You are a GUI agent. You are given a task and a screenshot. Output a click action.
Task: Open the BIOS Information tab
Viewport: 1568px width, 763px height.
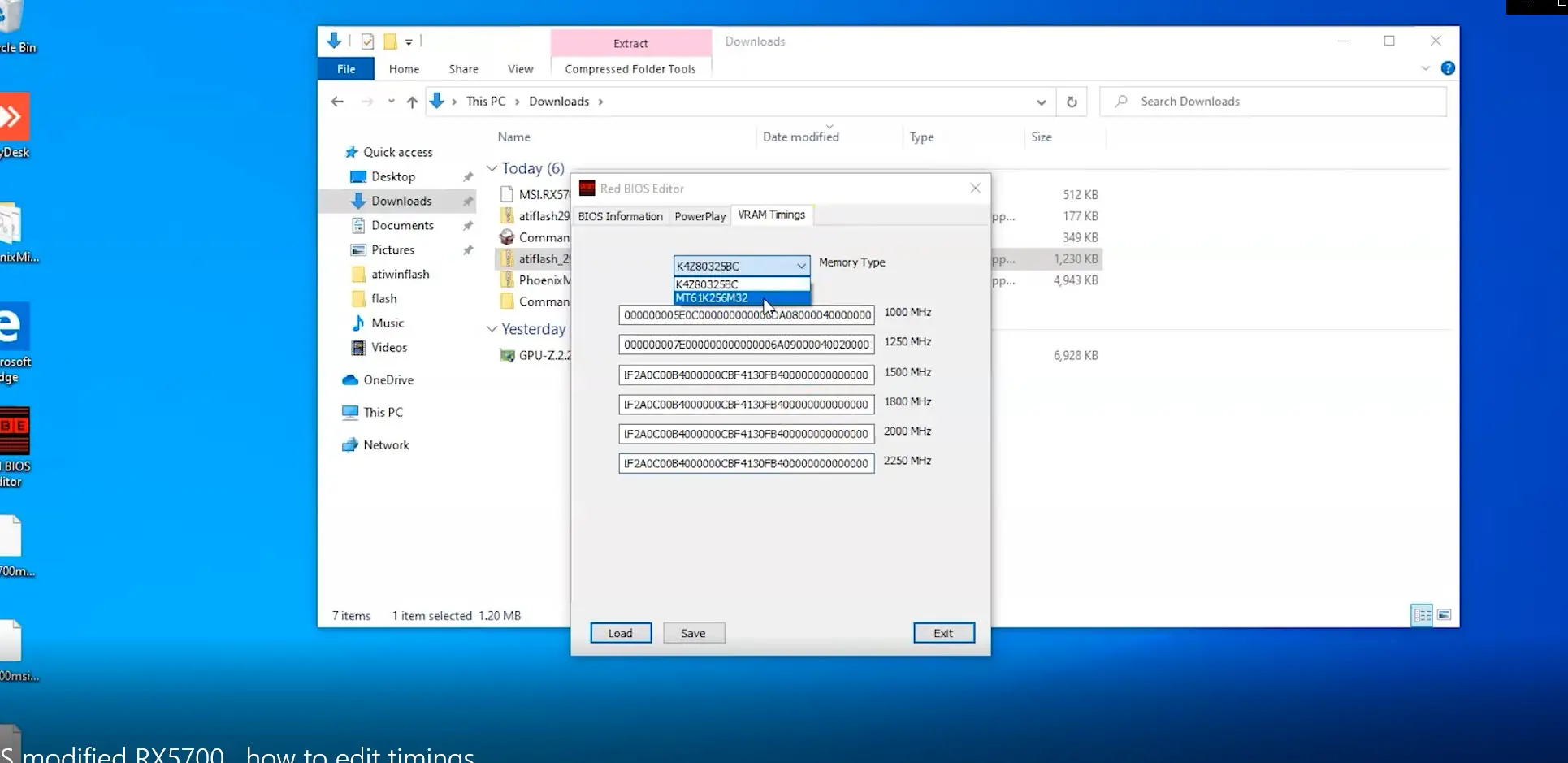coord(620,216)
